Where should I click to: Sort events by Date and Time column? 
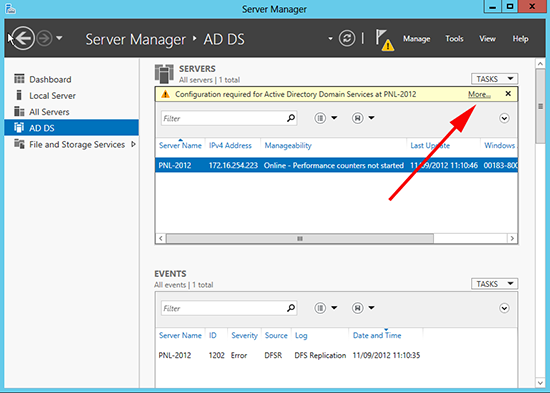(x=377, y=335)
